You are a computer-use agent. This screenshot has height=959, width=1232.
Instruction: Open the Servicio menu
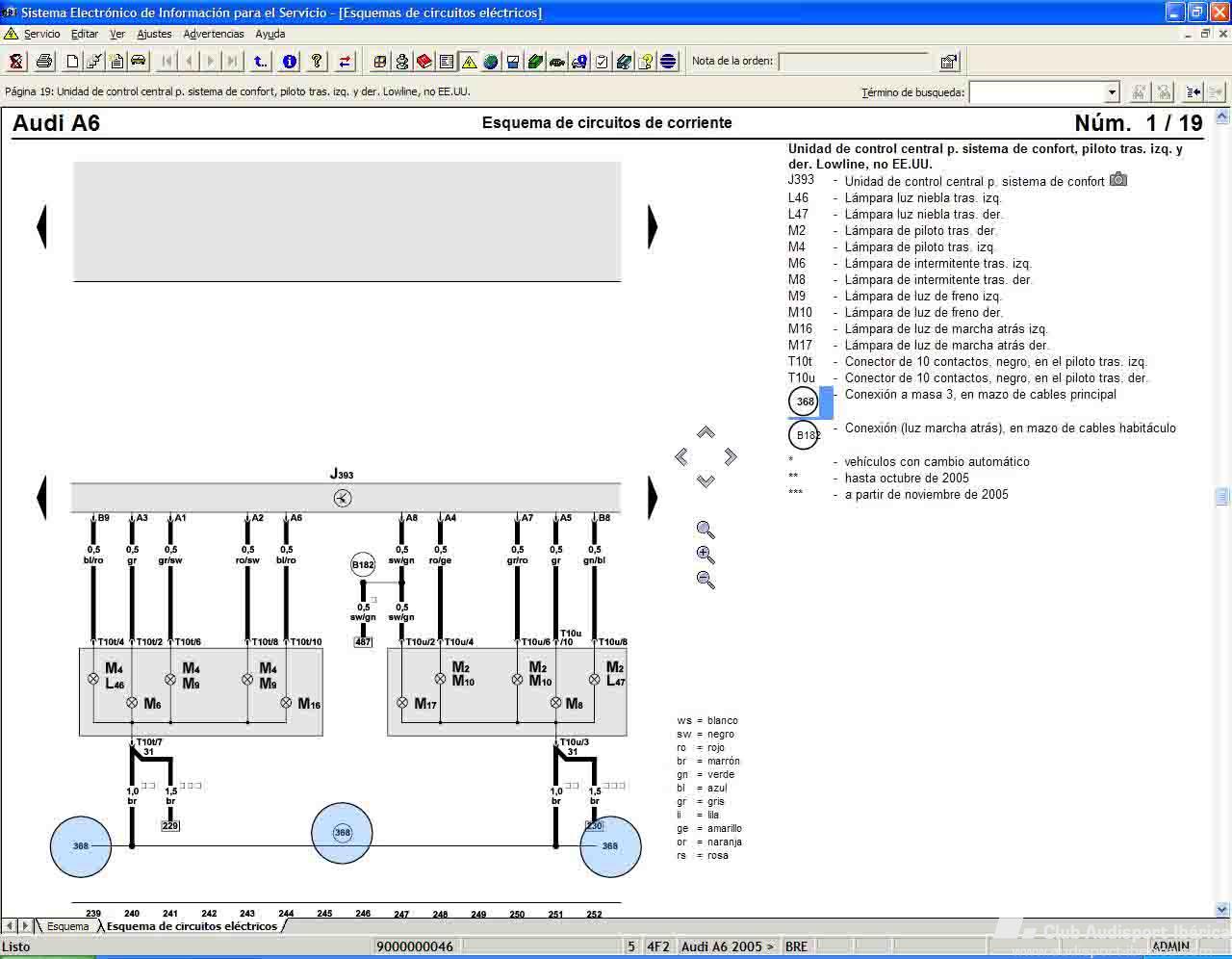pyautogui.click(x=42, y=34)
